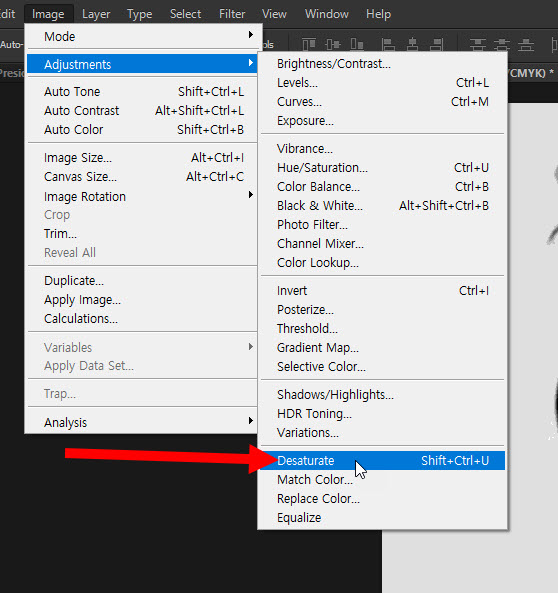The height and width of the screenshot is (593, 558).
Task: Open the Window menu
Action: (327, 14)
